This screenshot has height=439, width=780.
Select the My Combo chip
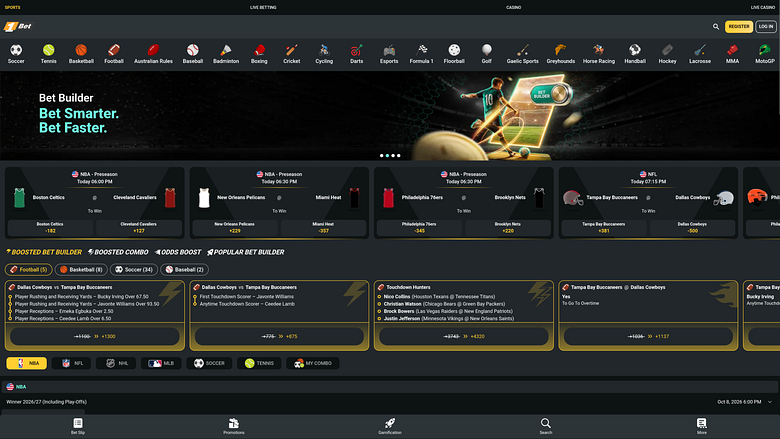click(313, 363)
